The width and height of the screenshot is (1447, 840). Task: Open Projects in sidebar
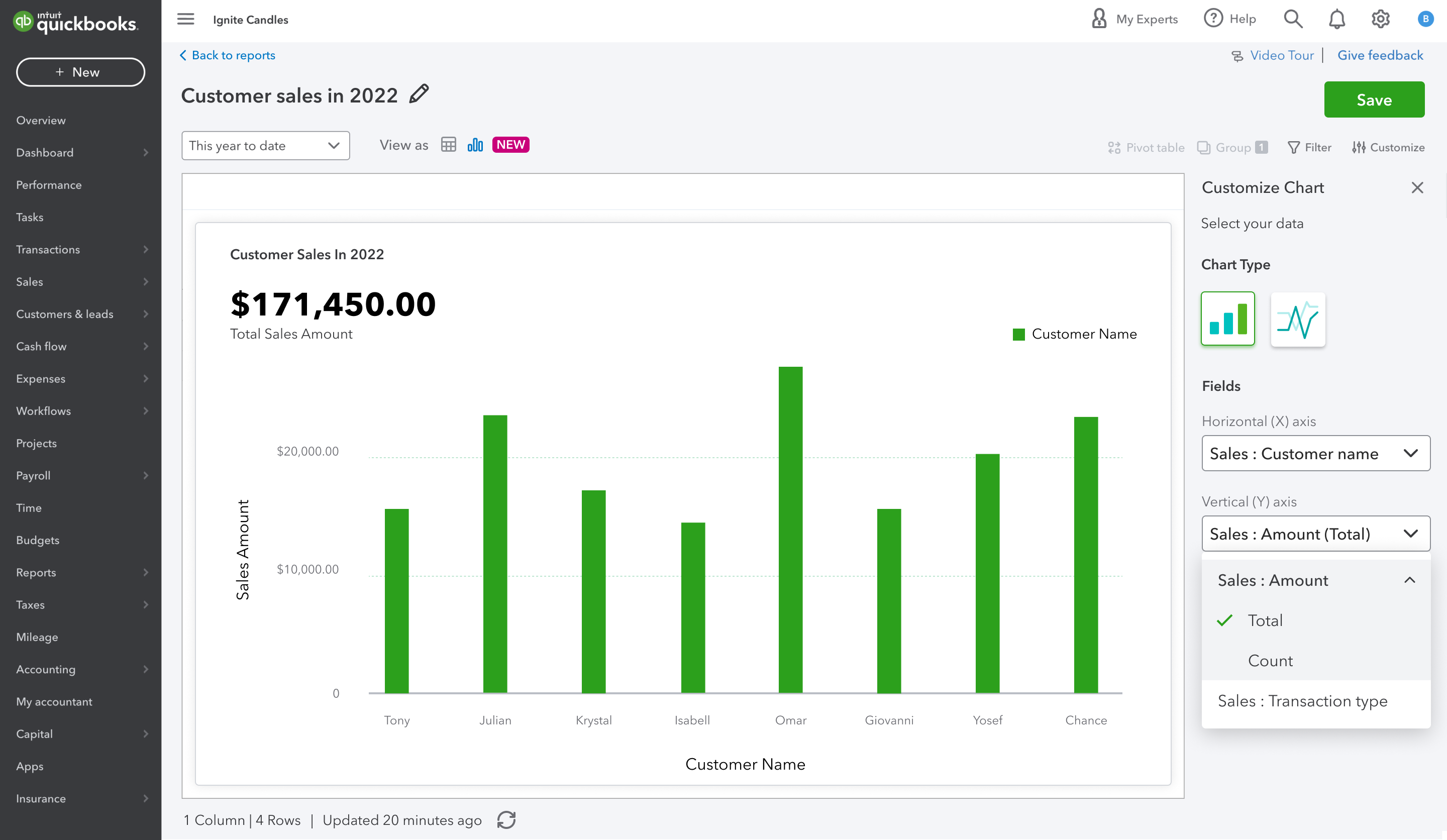click(36, 443)
